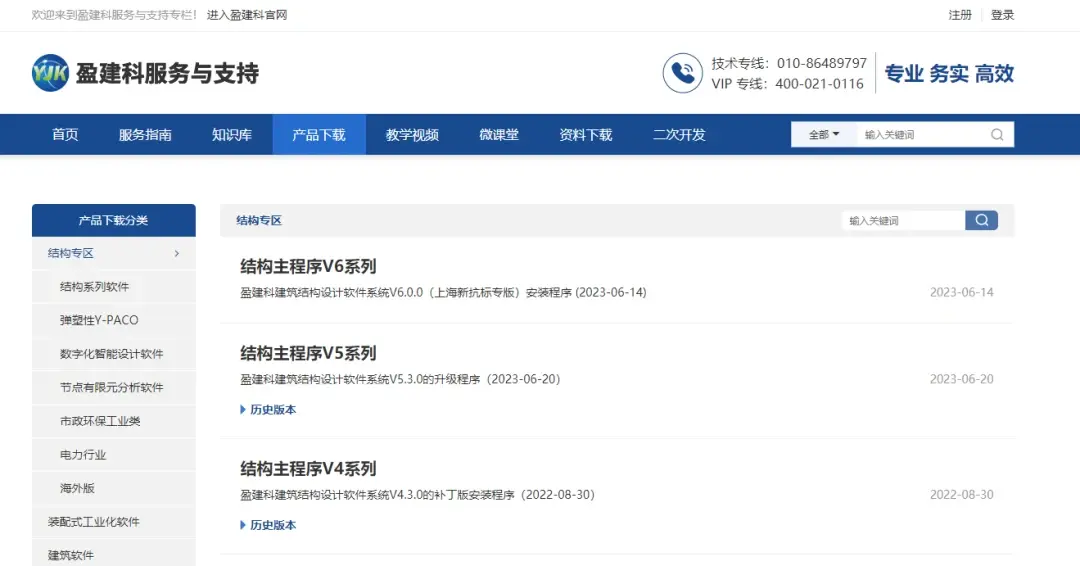
Task: Click the 专业 务实 高效 slogan
Action: tap(949, 74)
